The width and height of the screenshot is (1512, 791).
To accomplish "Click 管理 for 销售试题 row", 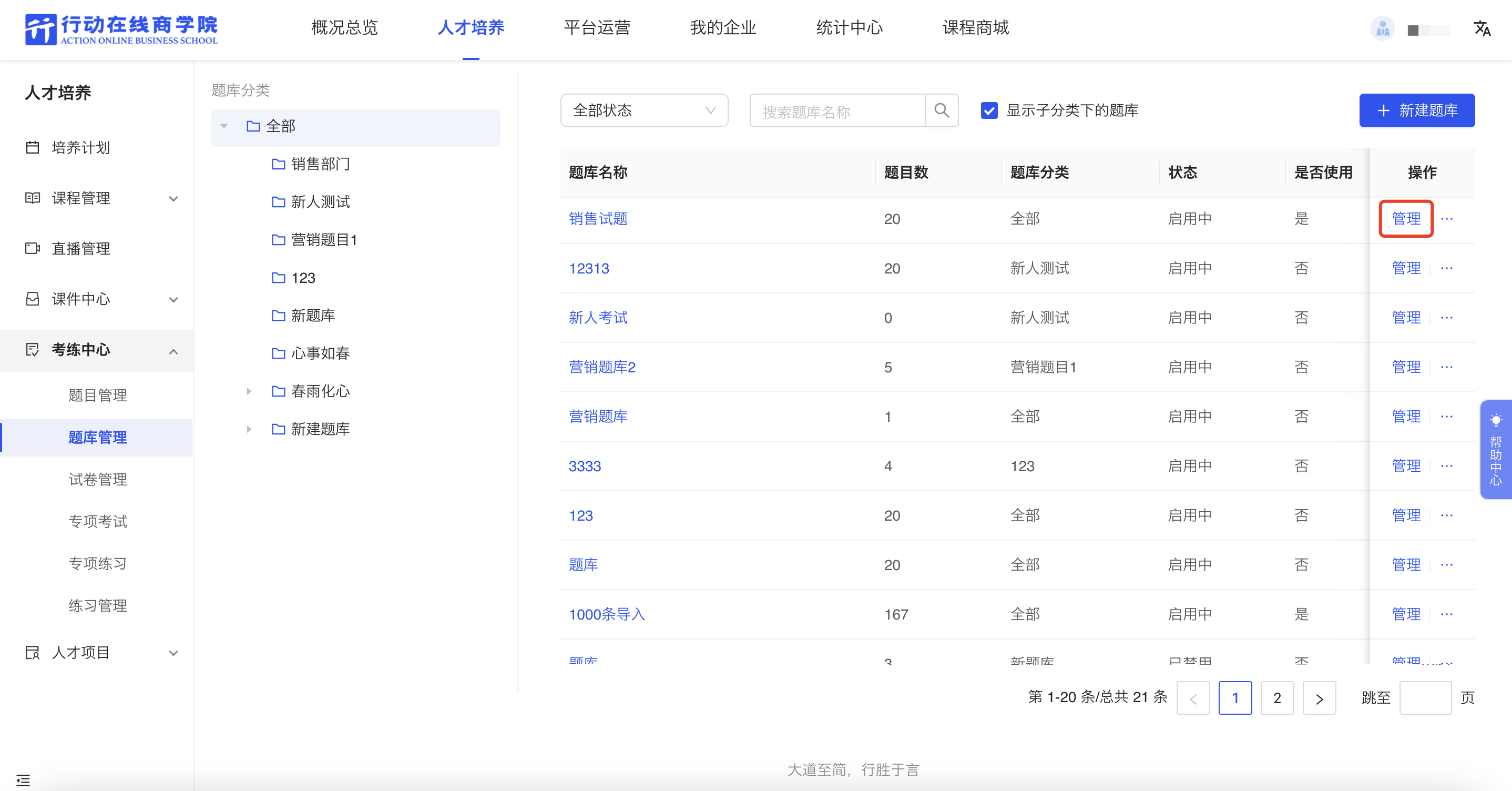I will pyautogui.click(x=1406, y=219).
